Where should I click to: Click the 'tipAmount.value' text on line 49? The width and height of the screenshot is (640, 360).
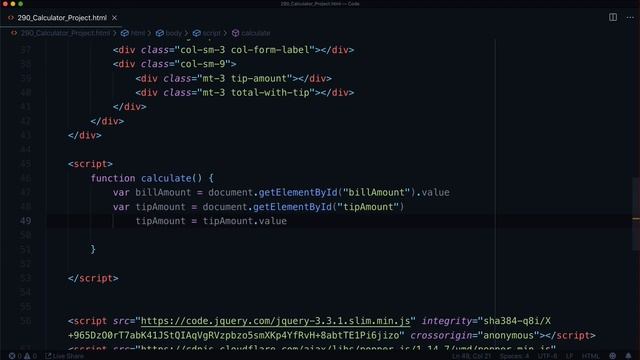245,221
